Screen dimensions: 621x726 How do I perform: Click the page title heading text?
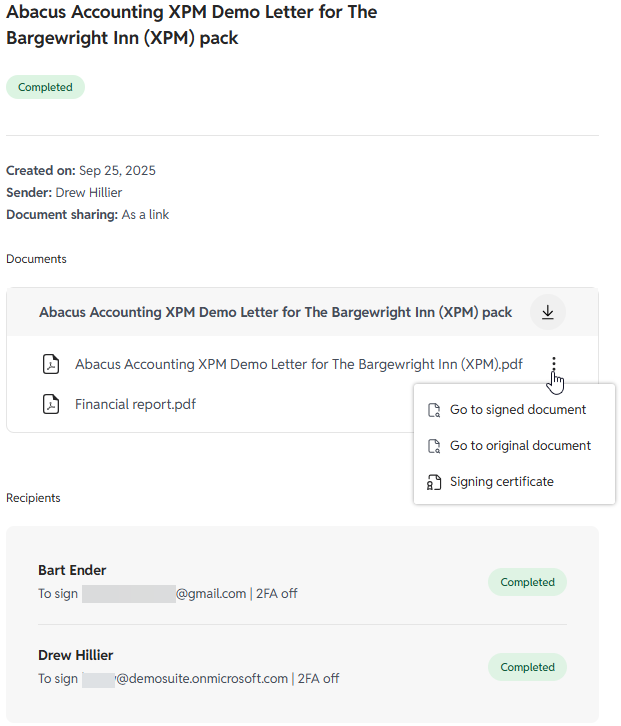[190, 26]
